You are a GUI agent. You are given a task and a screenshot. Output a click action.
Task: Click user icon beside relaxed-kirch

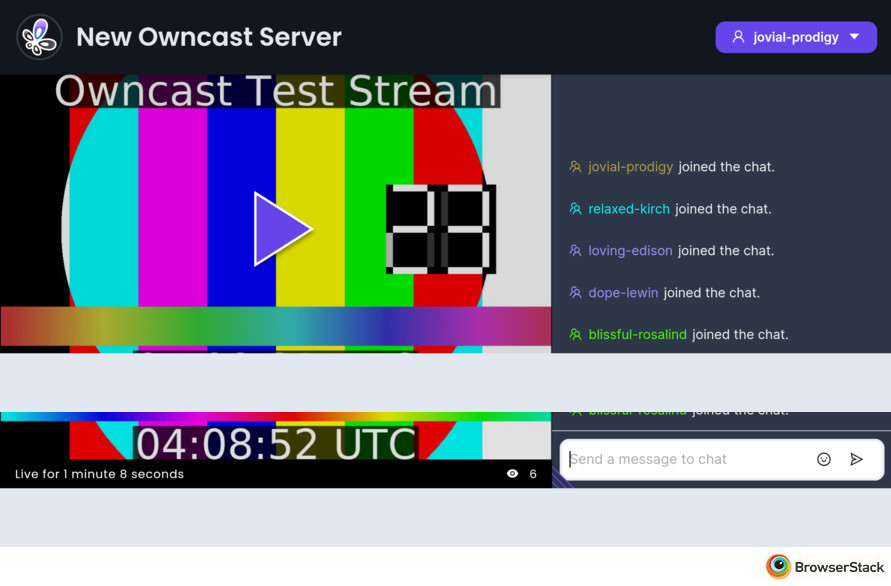575,209
